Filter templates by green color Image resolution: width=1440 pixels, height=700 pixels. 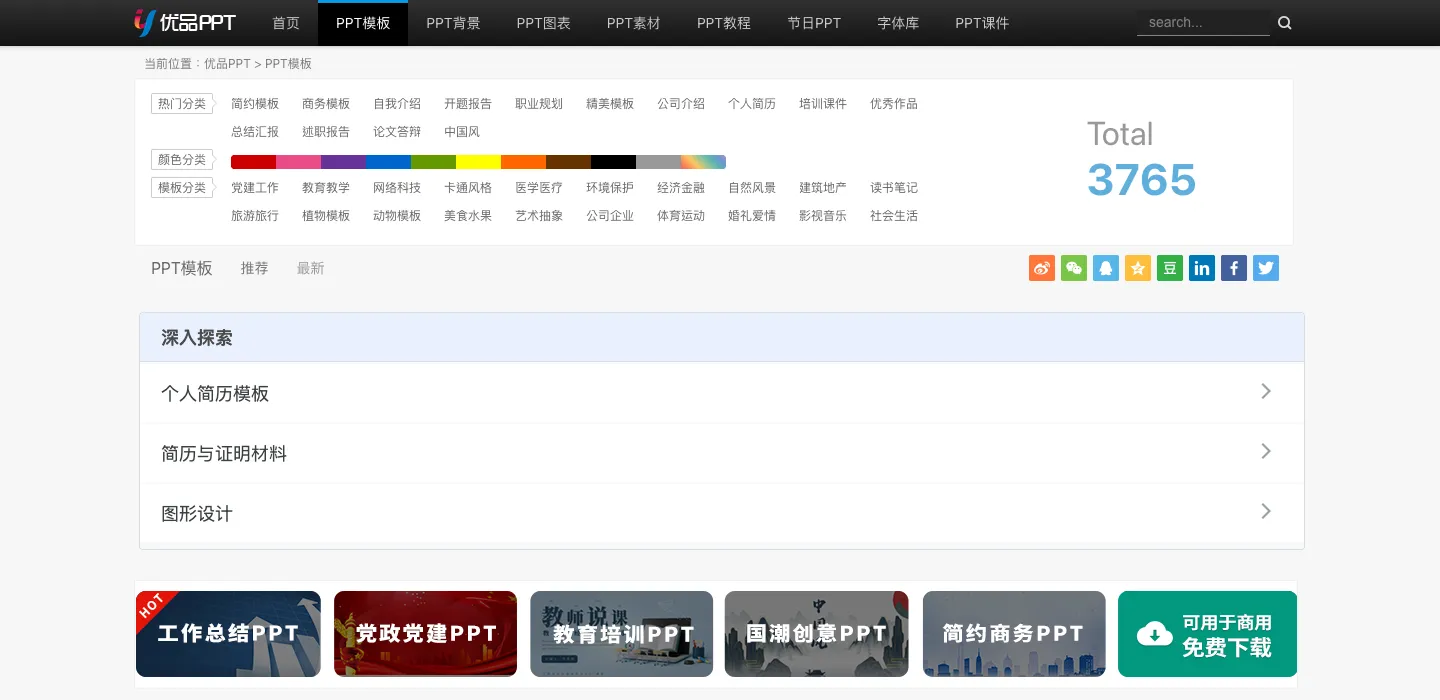pyautogui.click(x=433, y=162)
